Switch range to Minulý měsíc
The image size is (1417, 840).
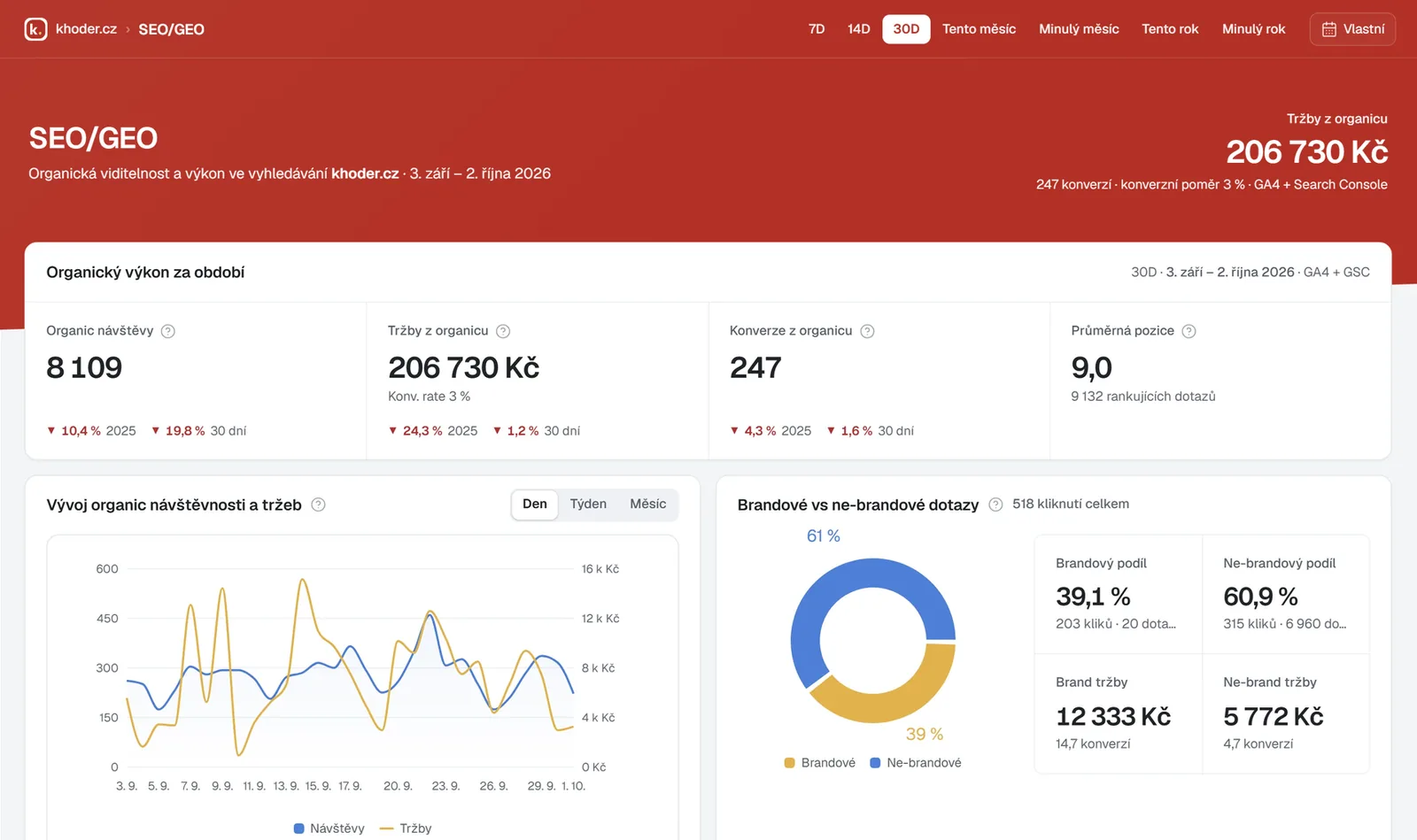coord(1079,29)
